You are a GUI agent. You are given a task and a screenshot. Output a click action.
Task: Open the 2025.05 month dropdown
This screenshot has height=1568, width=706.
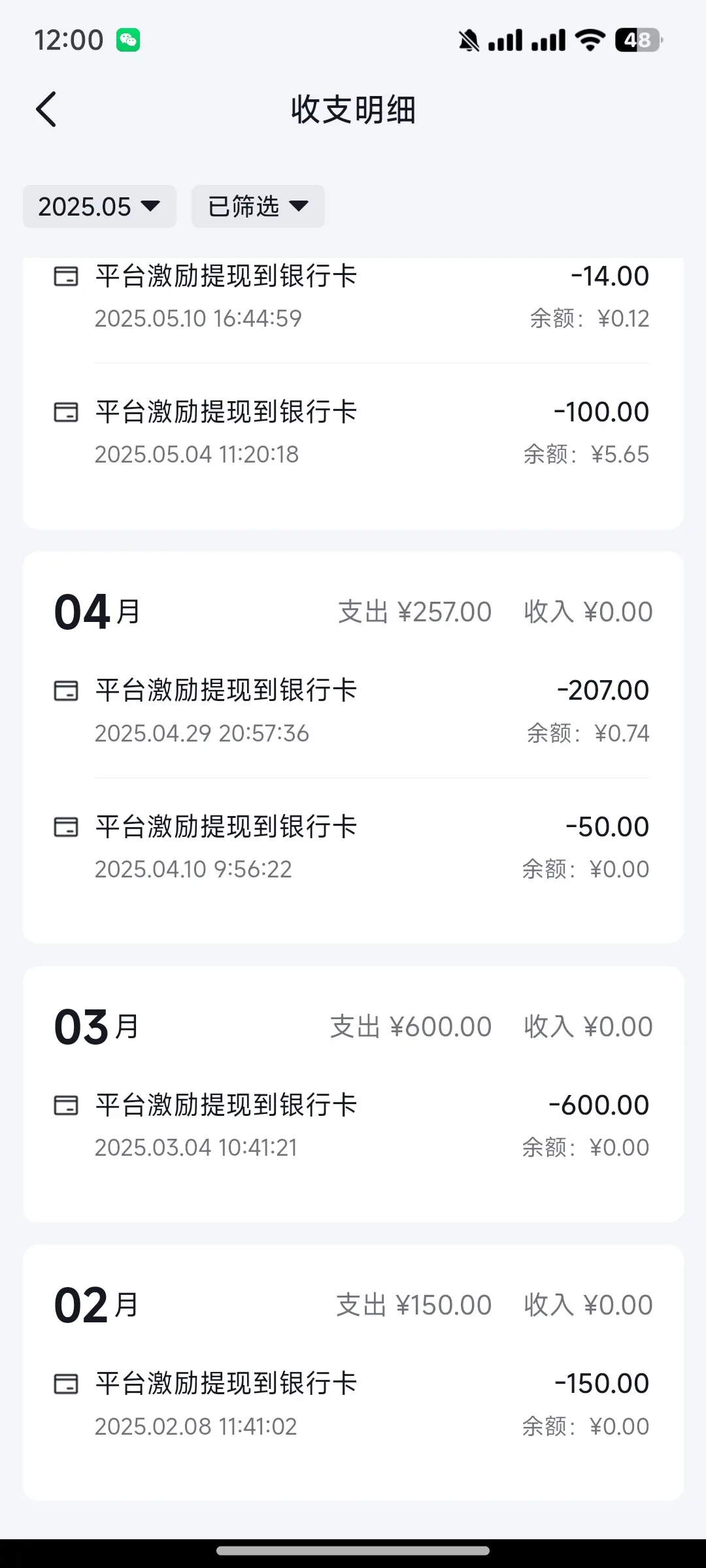coord(99,206)
